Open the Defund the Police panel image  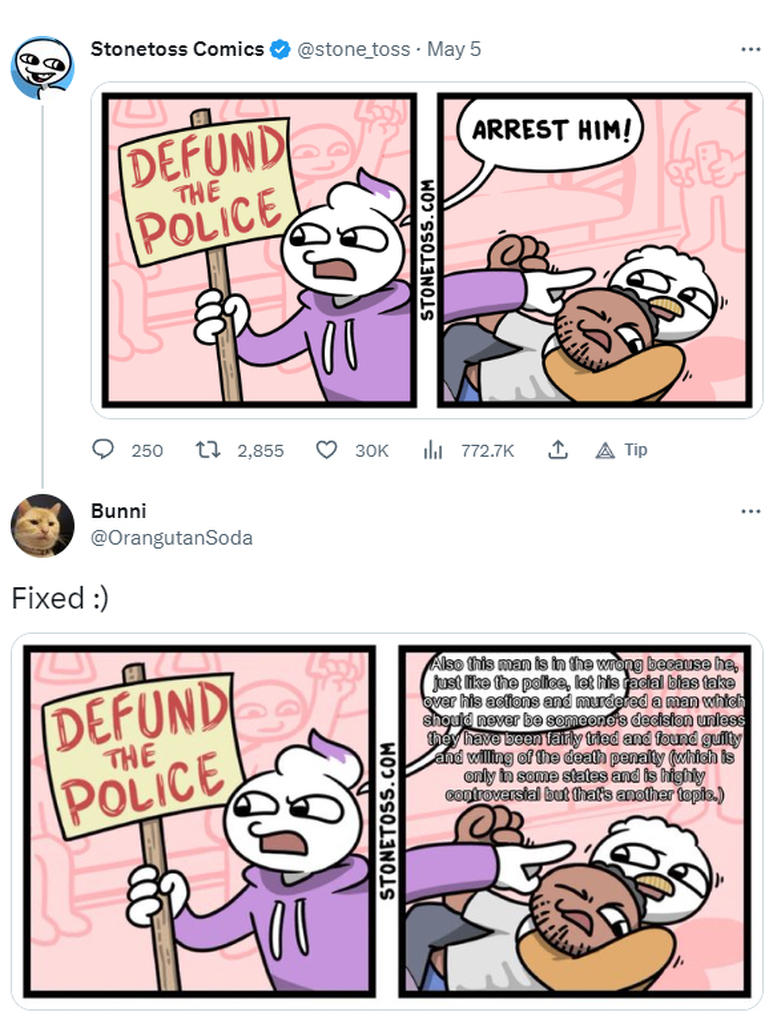(260, 251)
